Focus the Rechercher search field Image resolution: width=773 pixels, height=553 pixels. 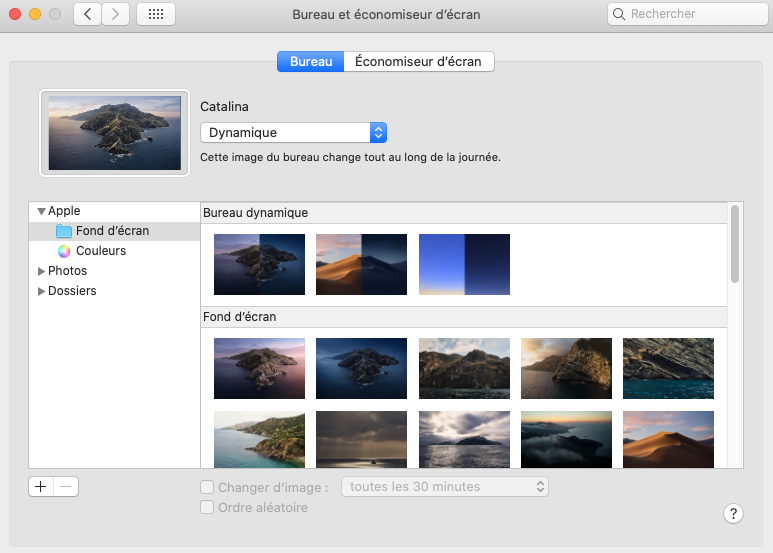(687, 14)
